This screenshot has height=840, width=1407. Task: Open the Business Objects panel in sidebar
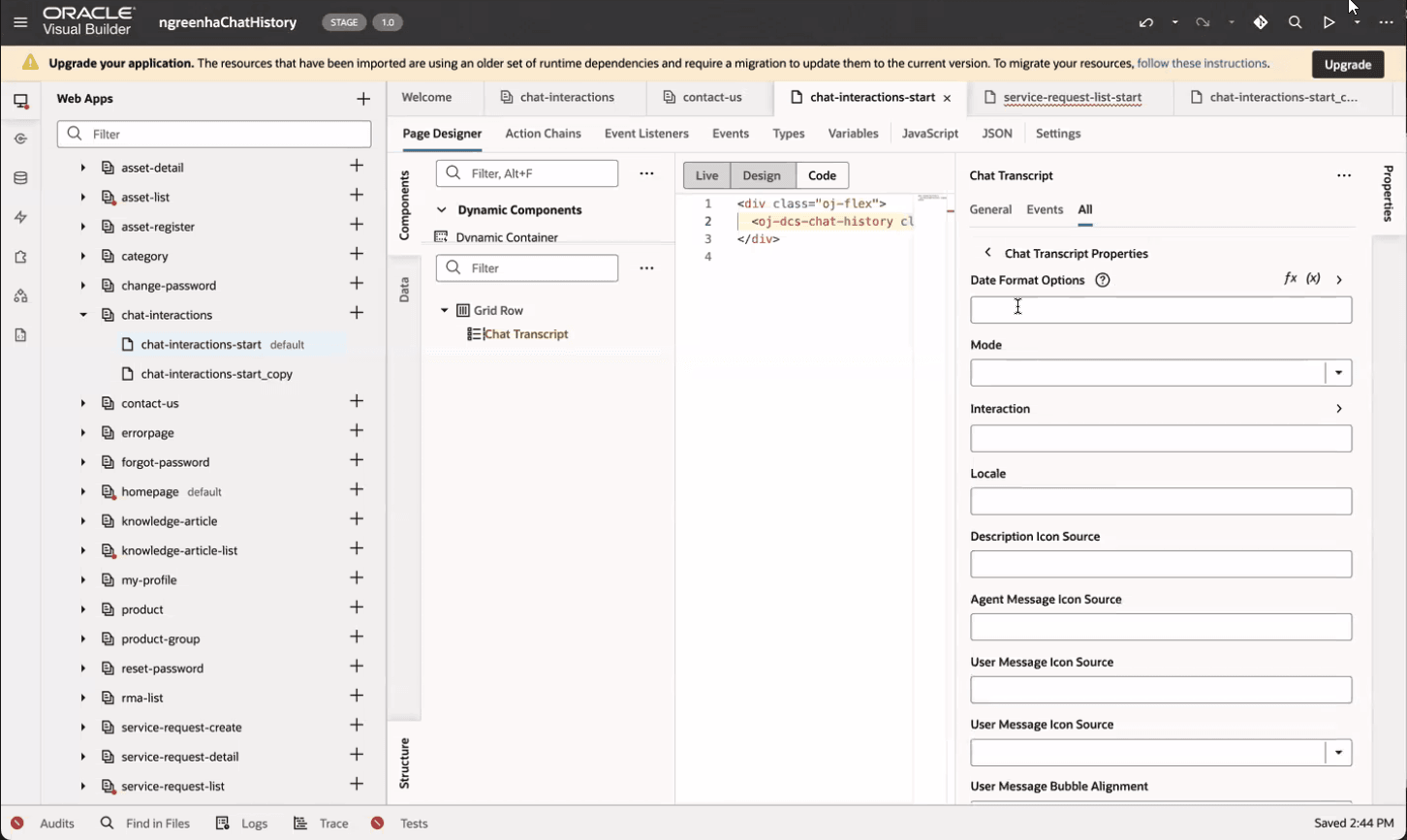pyautogui.click(x=20, y=177)
